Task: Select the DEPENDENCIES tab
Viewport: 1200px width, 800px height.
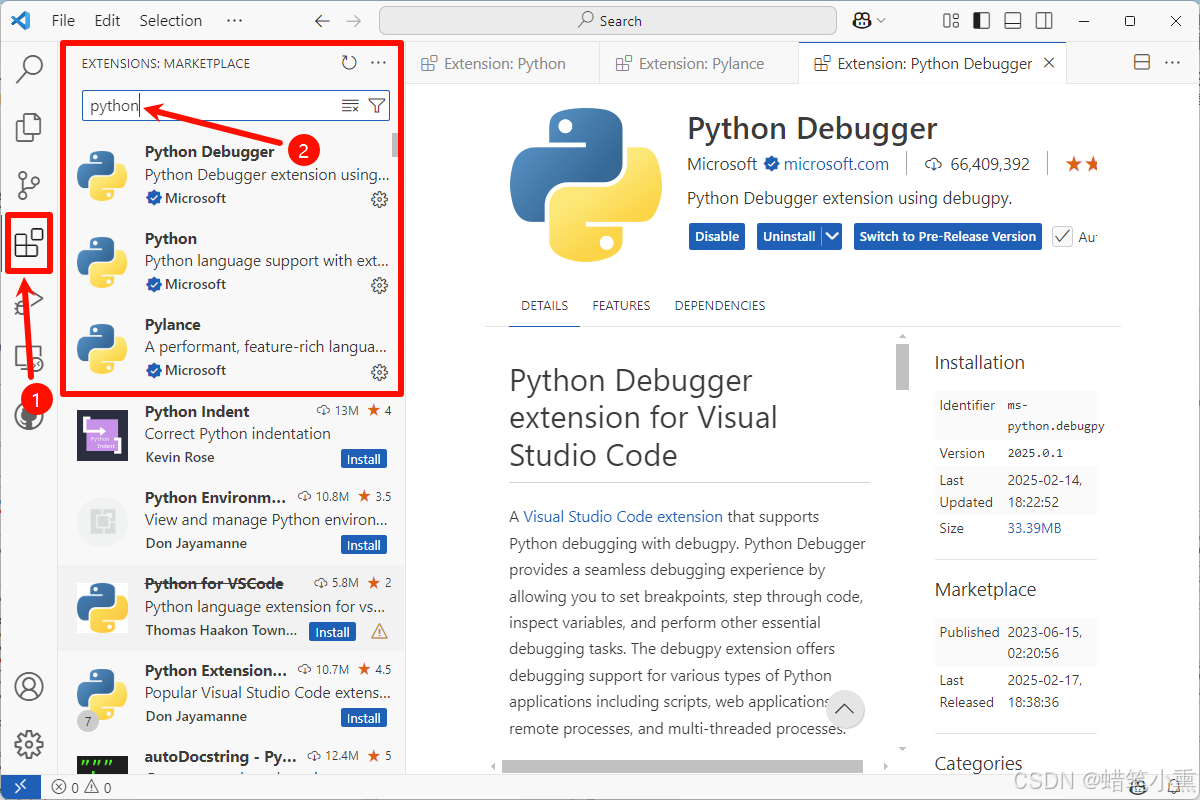Action: (720, 306)
